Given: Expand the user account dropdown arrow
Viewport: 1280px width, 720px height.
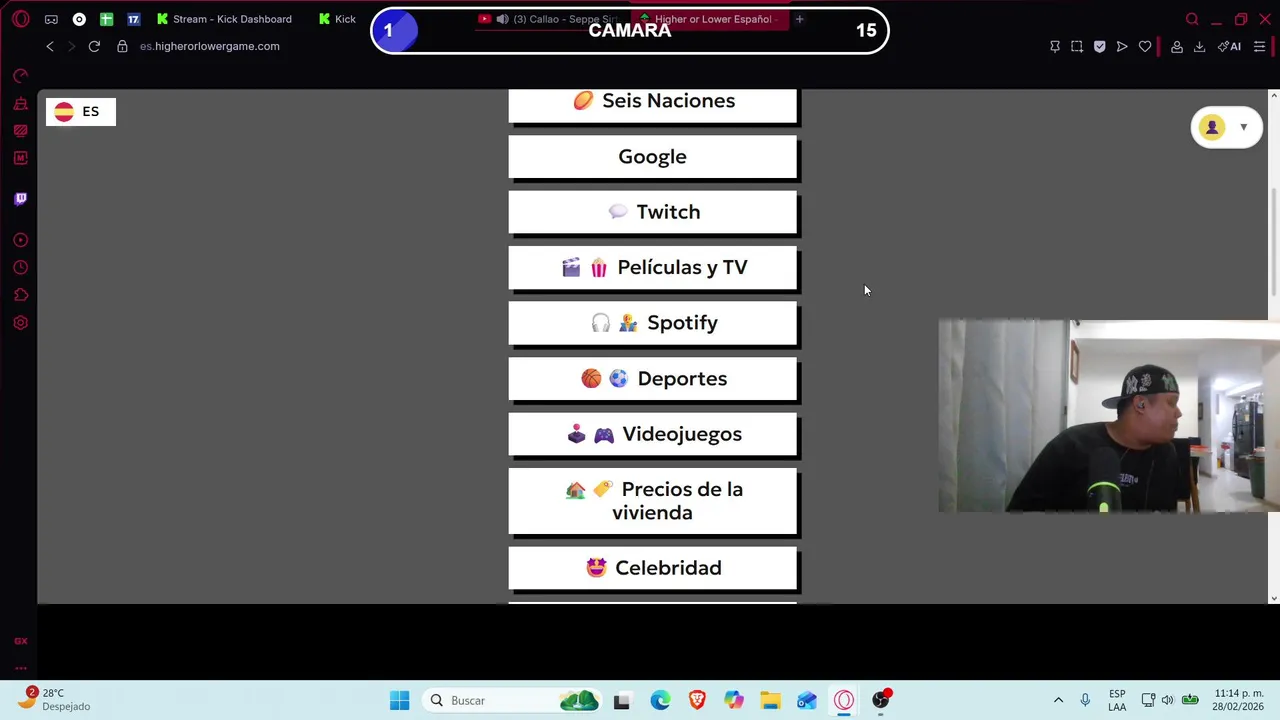Looking at the screenshot, I should click(1243, 127).
